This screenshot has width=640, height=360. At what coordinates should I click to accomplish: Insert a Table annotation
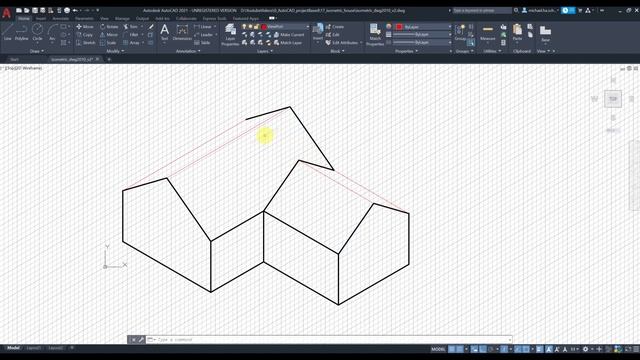[202, 42]
